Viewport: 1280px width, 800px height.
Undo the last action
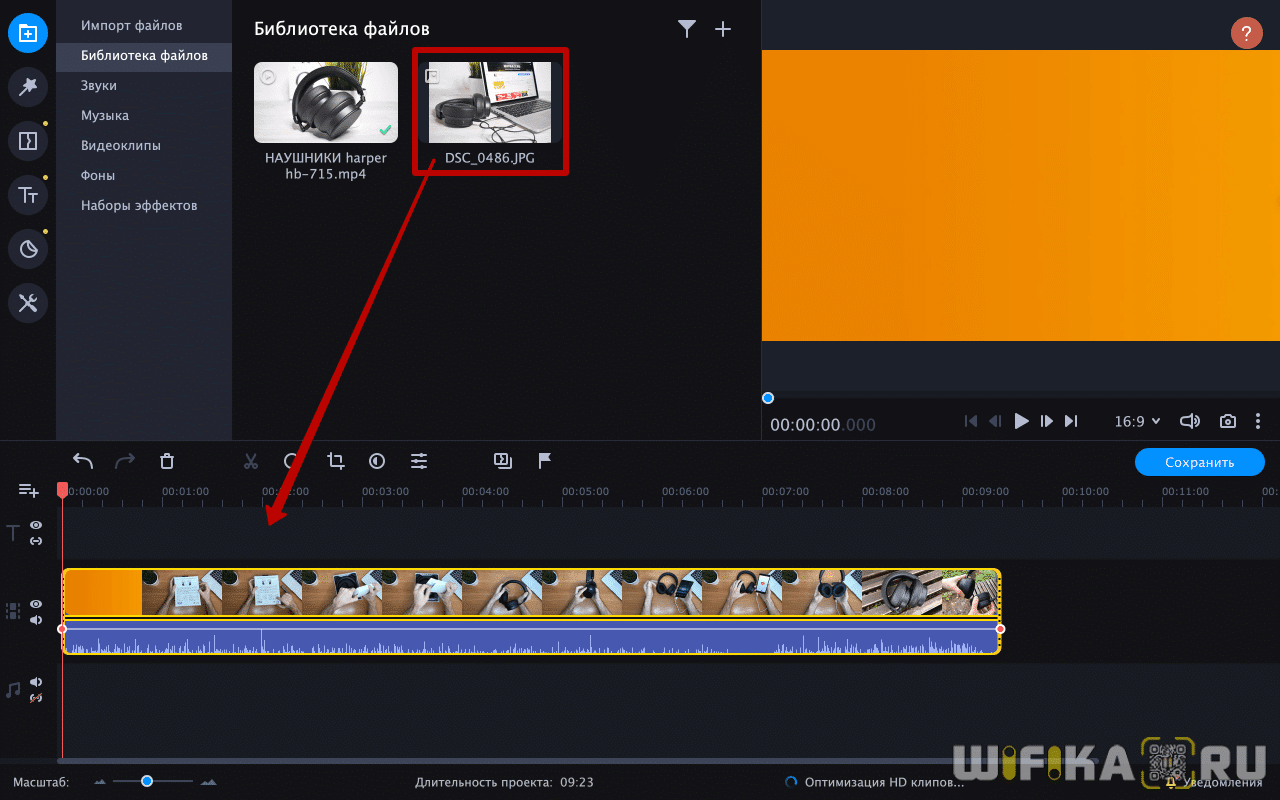tap(83, 461)
